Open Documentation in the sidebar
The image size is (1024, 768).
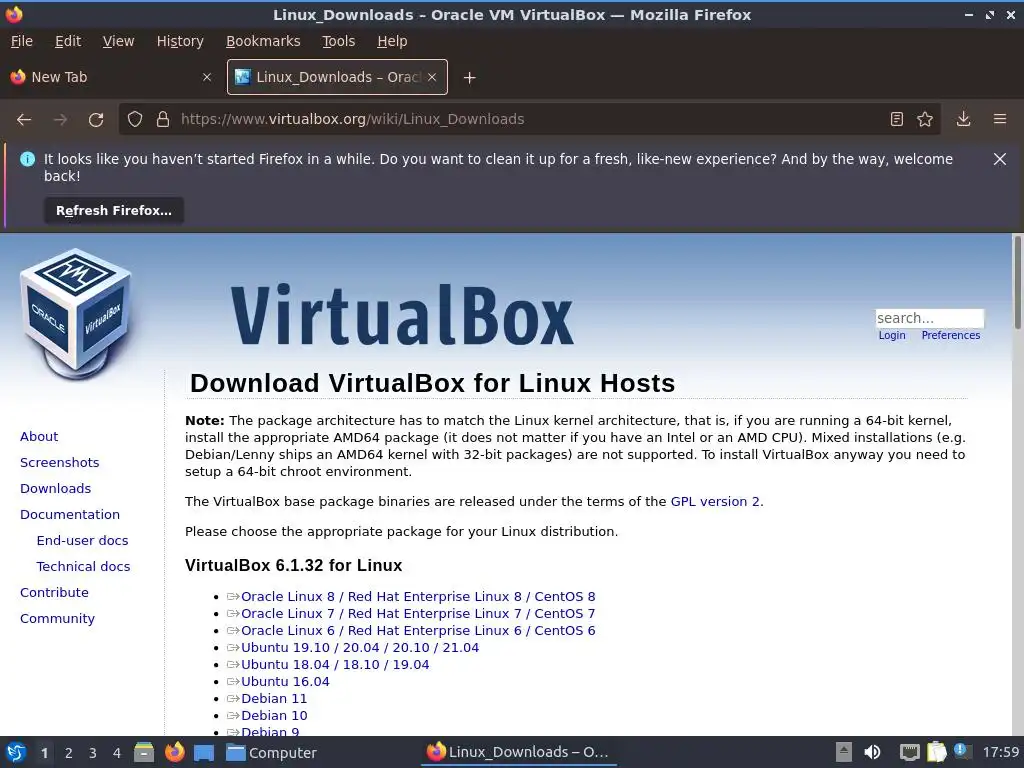(x=70, y=515)
